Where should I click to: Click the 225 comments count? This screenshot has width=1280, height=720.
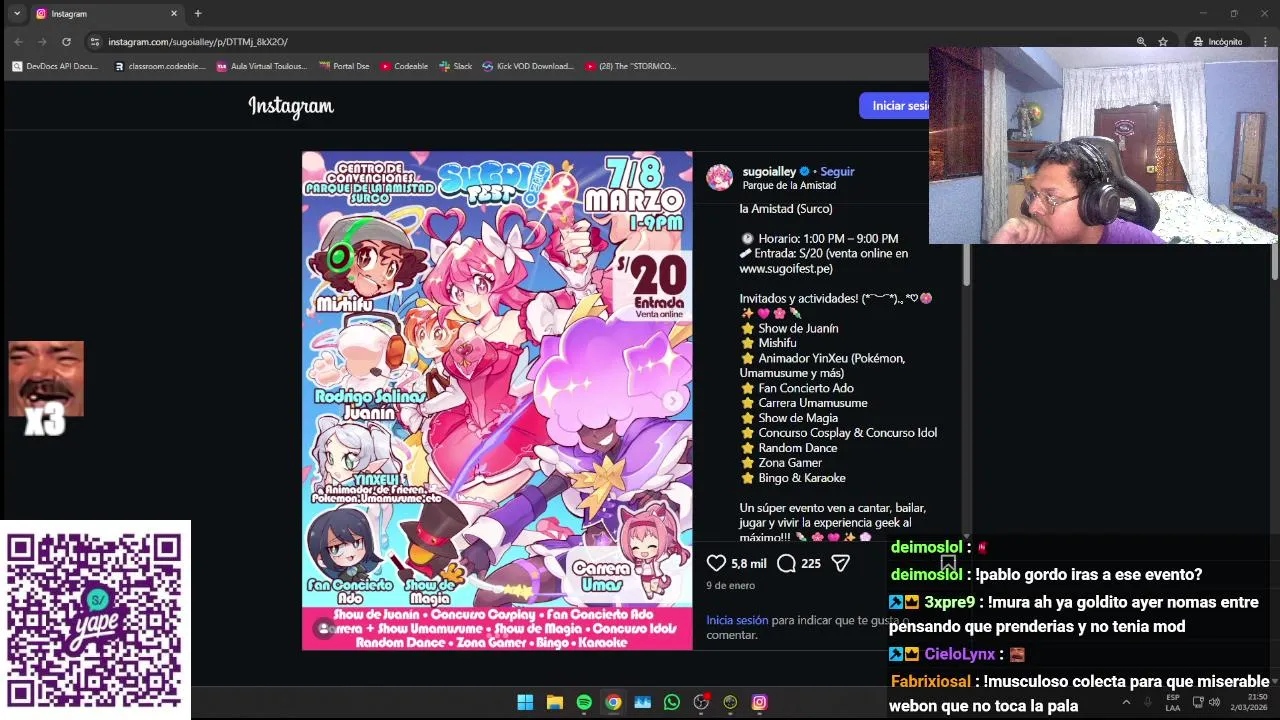[811, 564]
